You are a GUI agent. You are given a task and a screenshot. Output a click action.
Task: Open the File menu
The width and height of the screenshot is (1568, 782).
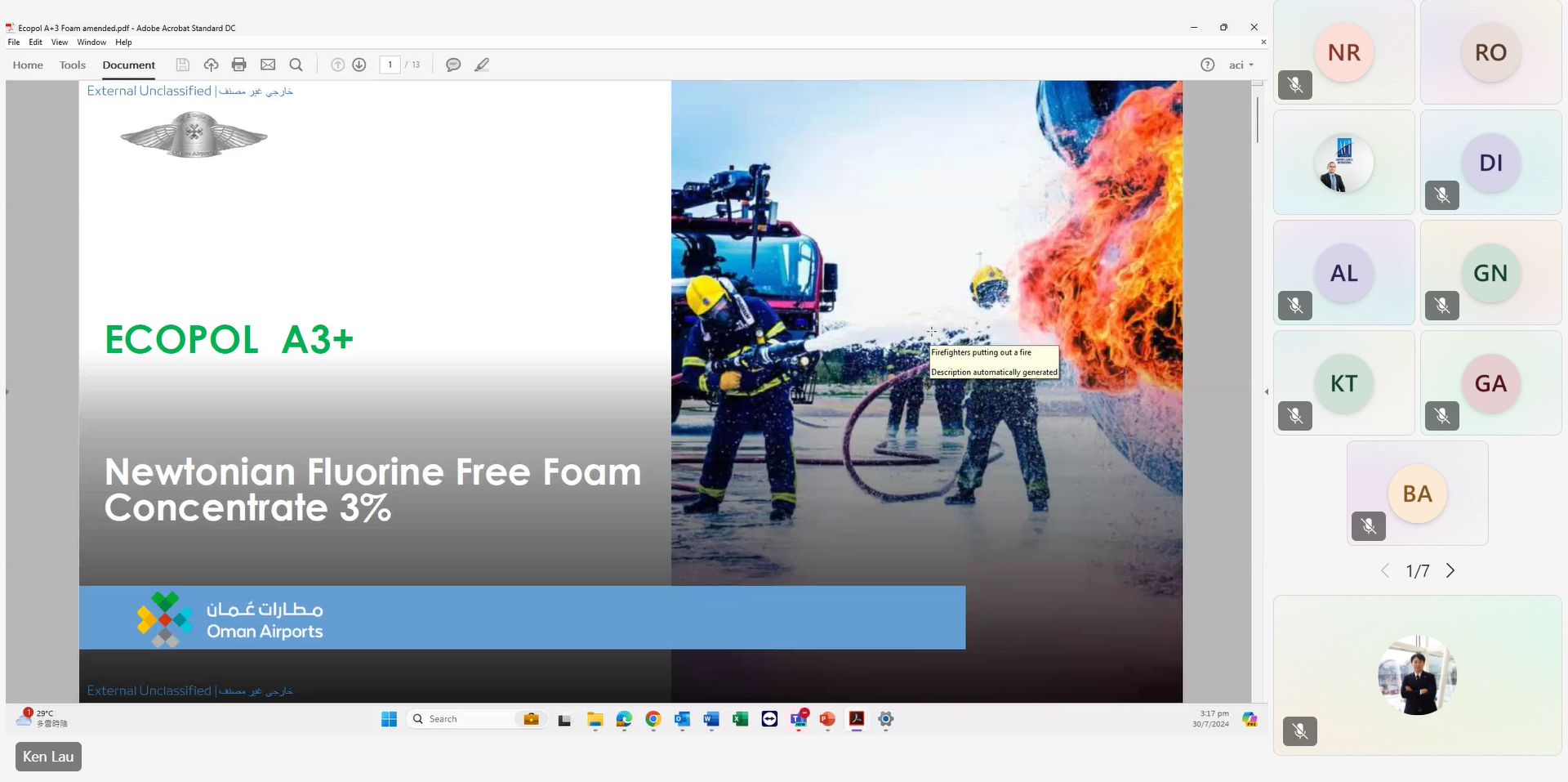coord(14,42)
